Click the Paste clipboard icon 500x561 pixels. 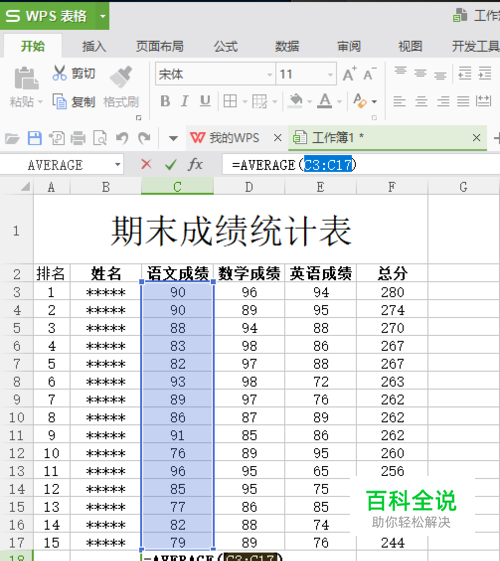coord(26,78)
